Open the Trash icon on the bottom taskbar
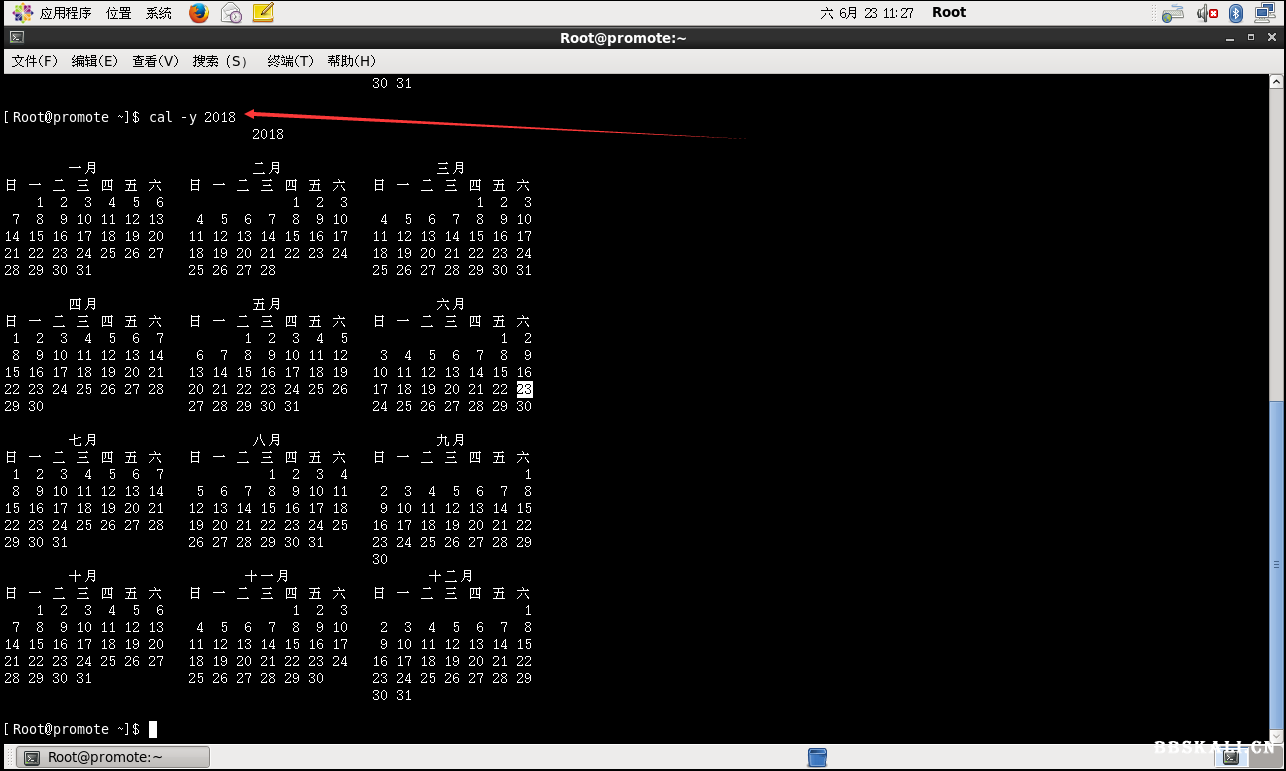Screen dimensions: 1286x771 tap(818, 757)
